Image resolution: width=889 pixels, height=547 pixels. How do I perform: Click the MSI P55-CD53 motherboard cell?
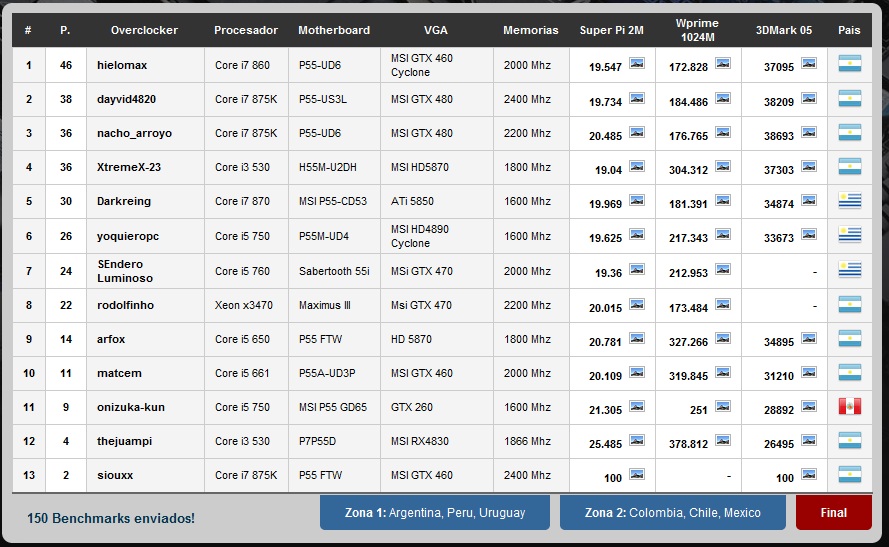tap(333, 201)
